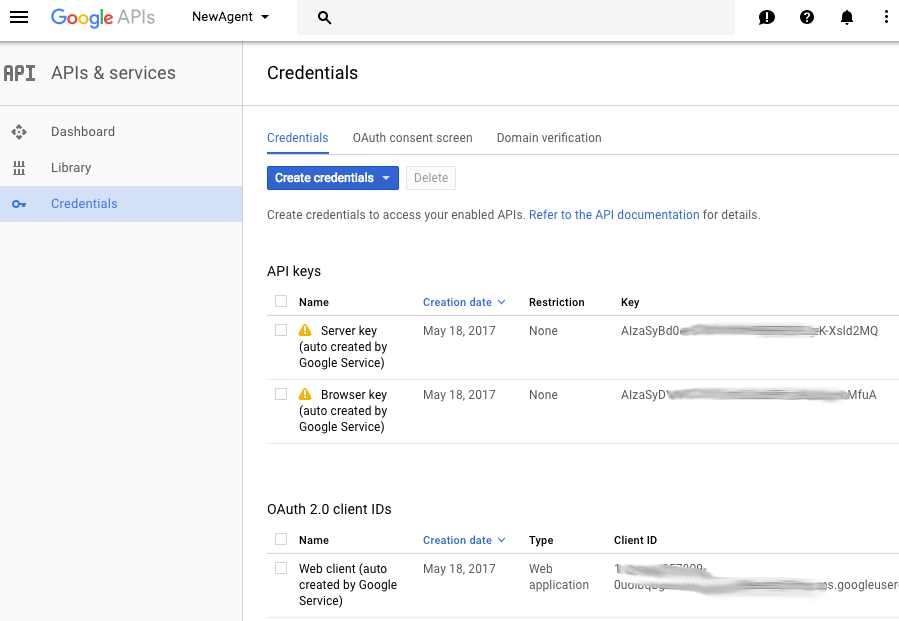Image resolution: width=899 pixels, height=621 pixels.
Task: Open the hamburger navigation menu
Action: coord(19,17)
